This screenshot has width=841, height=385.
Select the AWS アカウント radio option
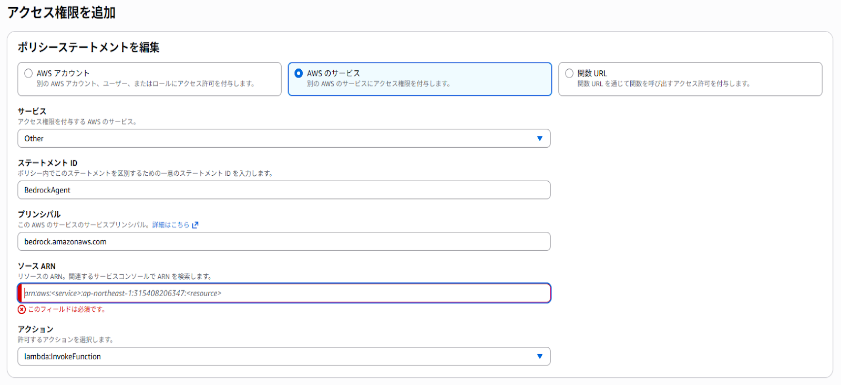(x=28, y=73)
